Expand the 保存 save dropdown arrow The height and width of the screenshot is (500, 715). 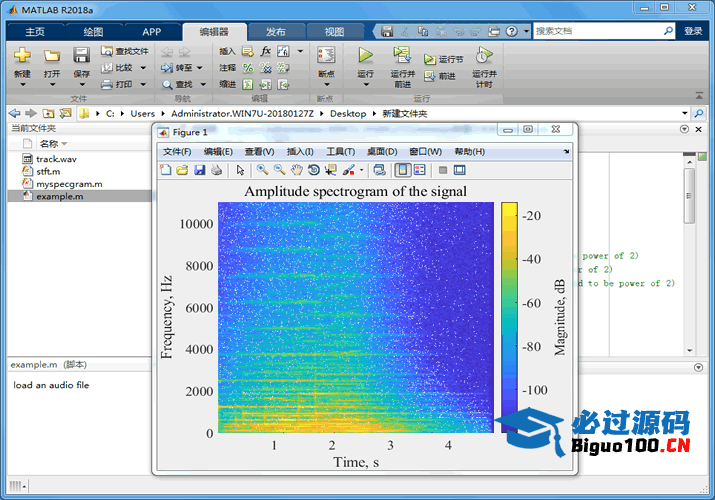[82, 85]
